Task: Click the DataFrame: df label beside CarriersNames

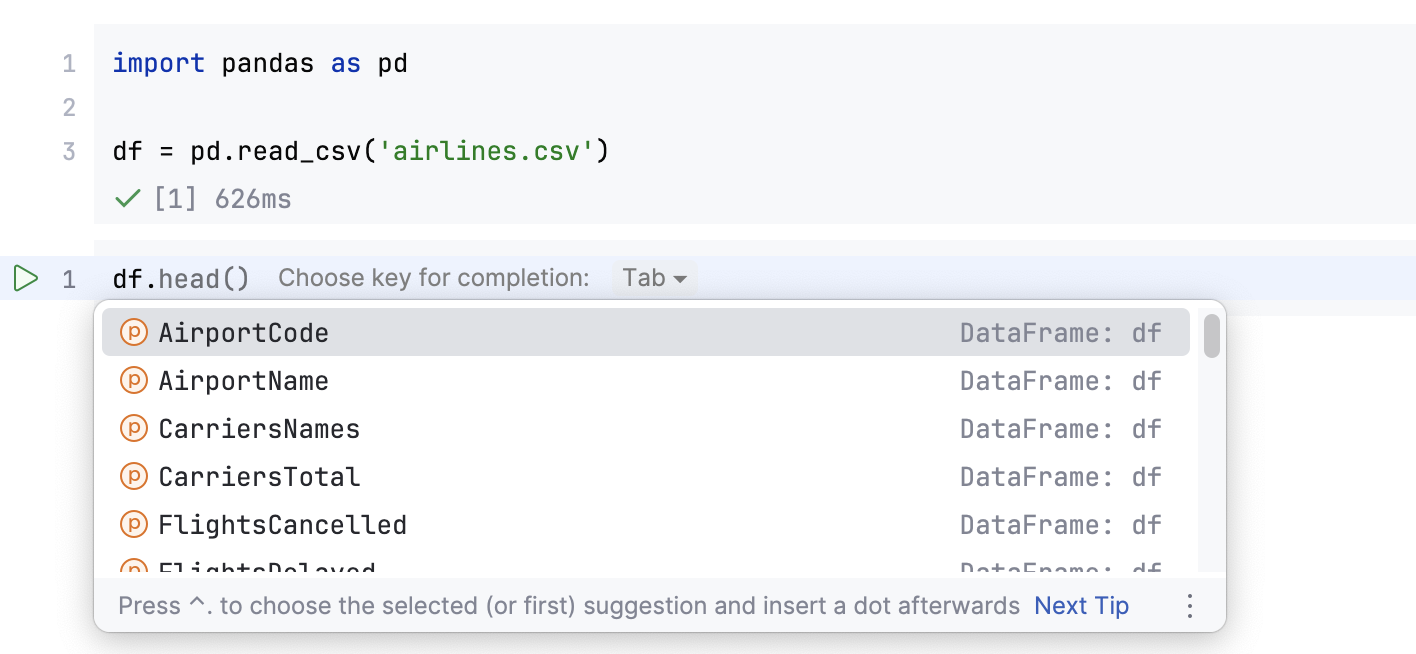Action: click(1064, 428)
